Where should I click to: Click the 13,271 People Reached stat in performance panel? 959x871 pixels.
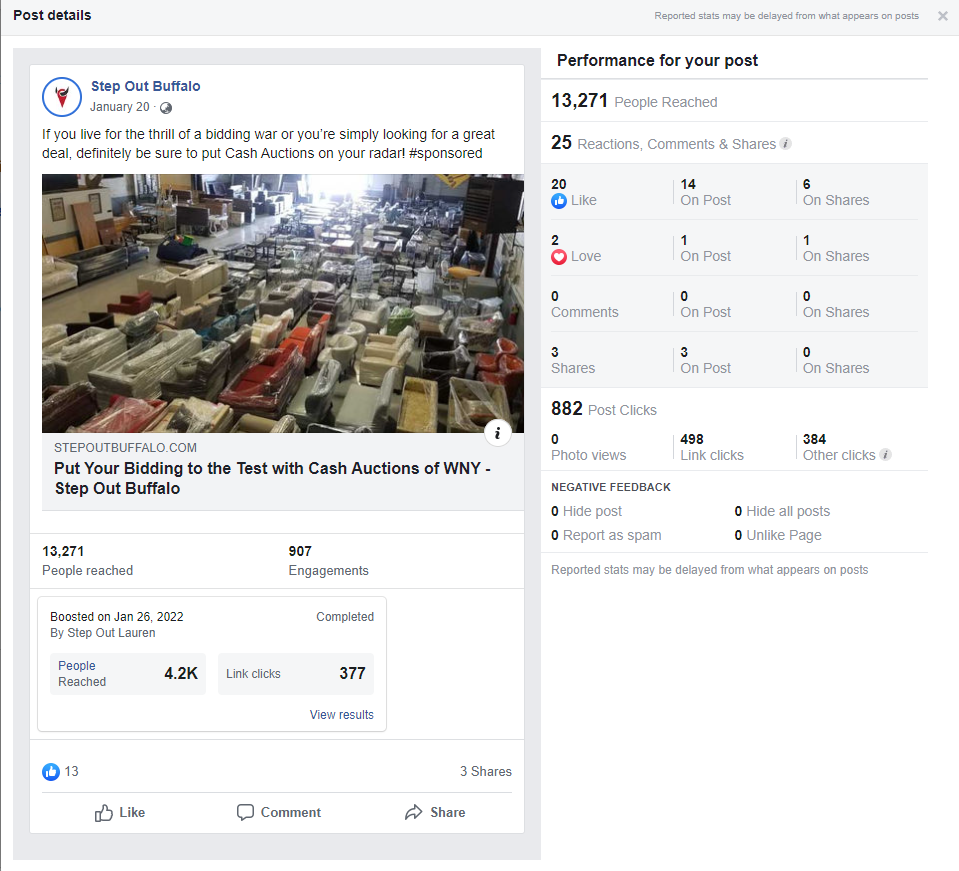click(x=634, y=101)
